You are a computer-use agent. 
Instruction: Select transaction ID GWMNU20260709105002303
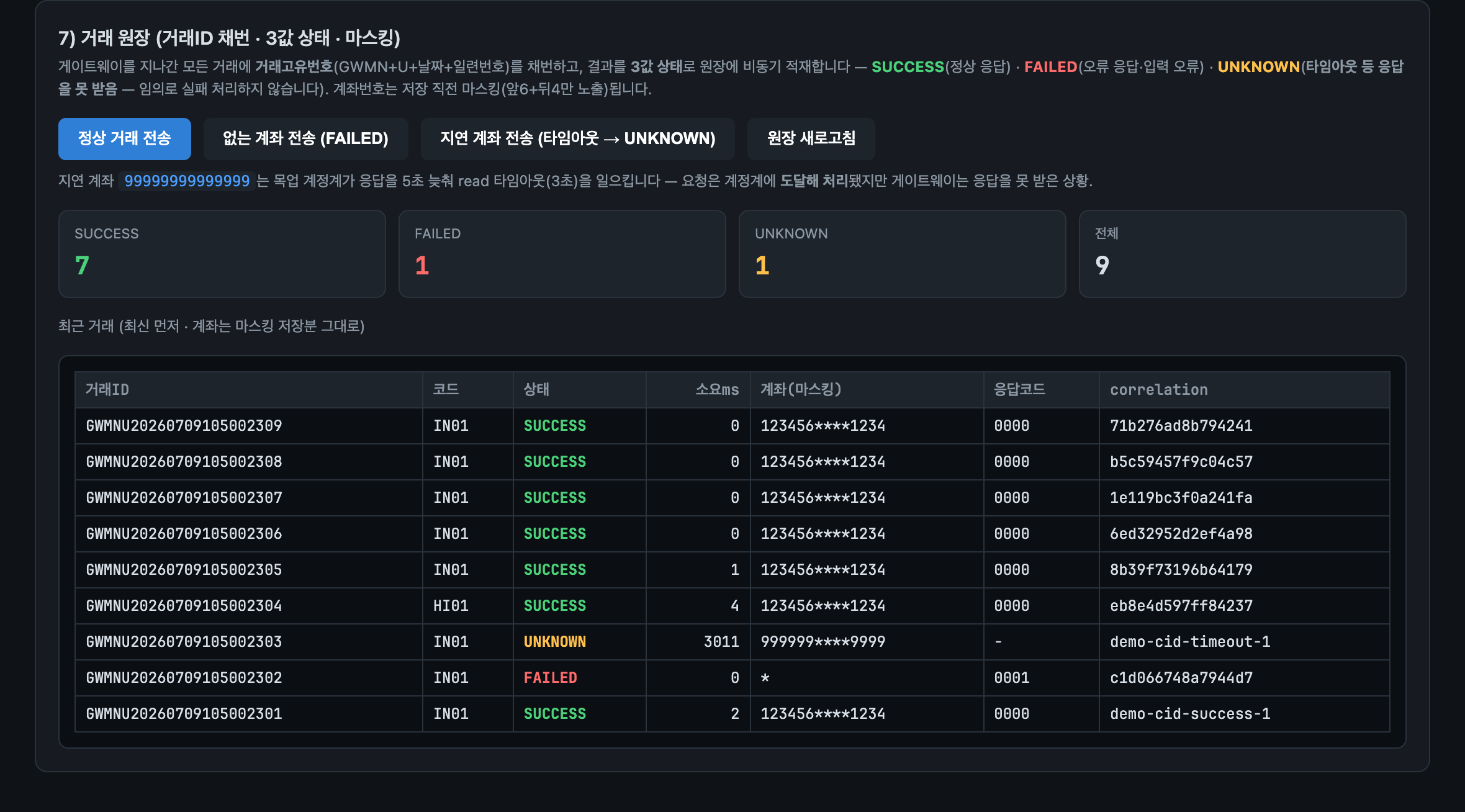click(184, 642)
